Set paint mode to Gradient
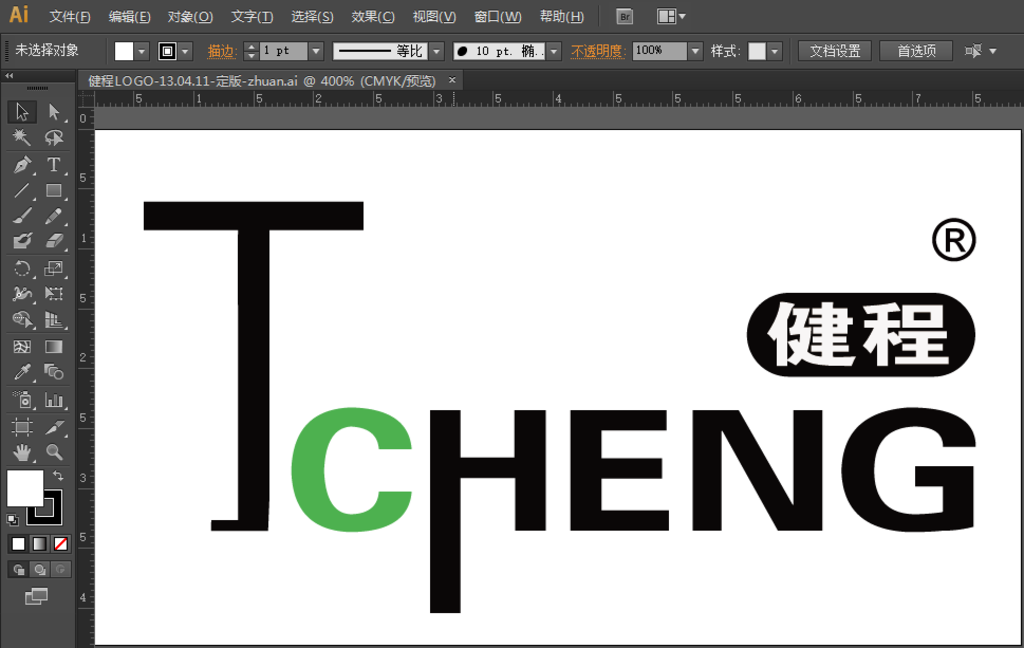 coord(39,544)
